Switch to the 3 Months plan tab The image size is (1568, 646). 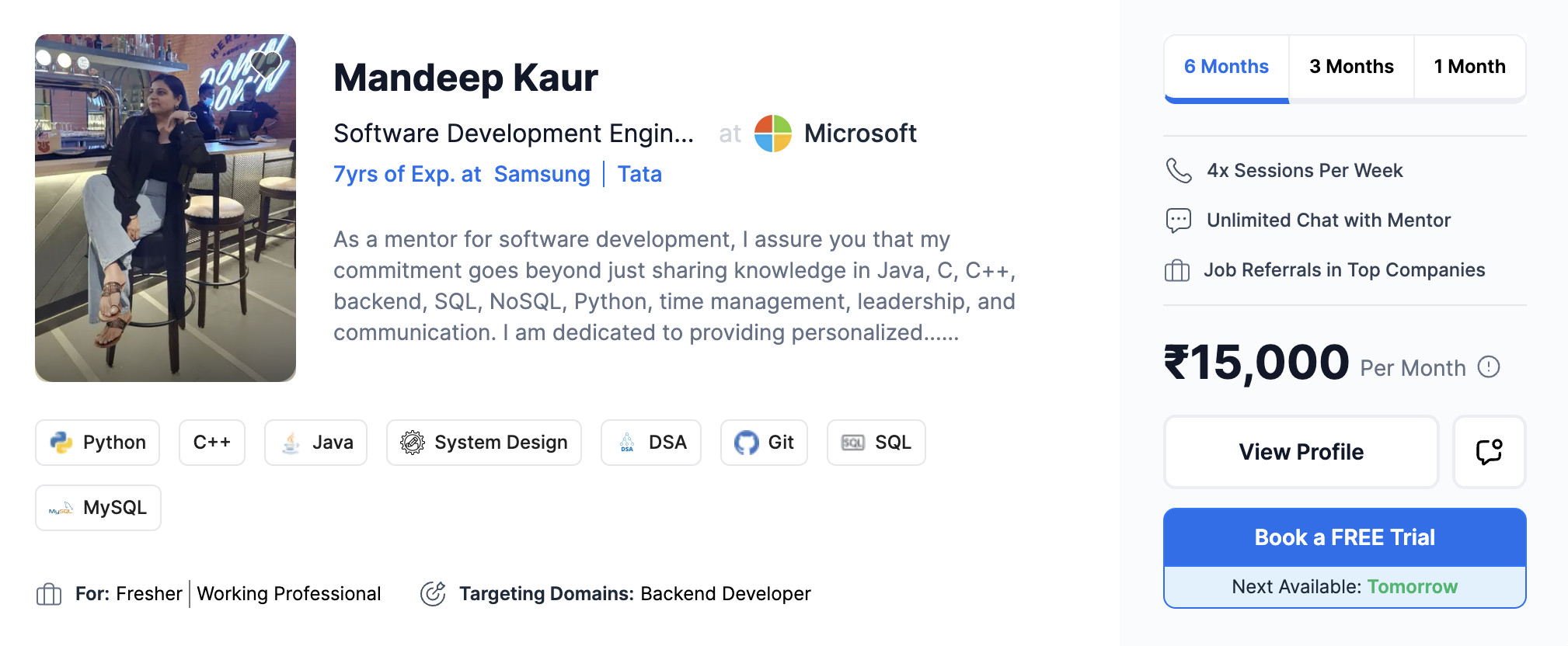[1351, 67]
